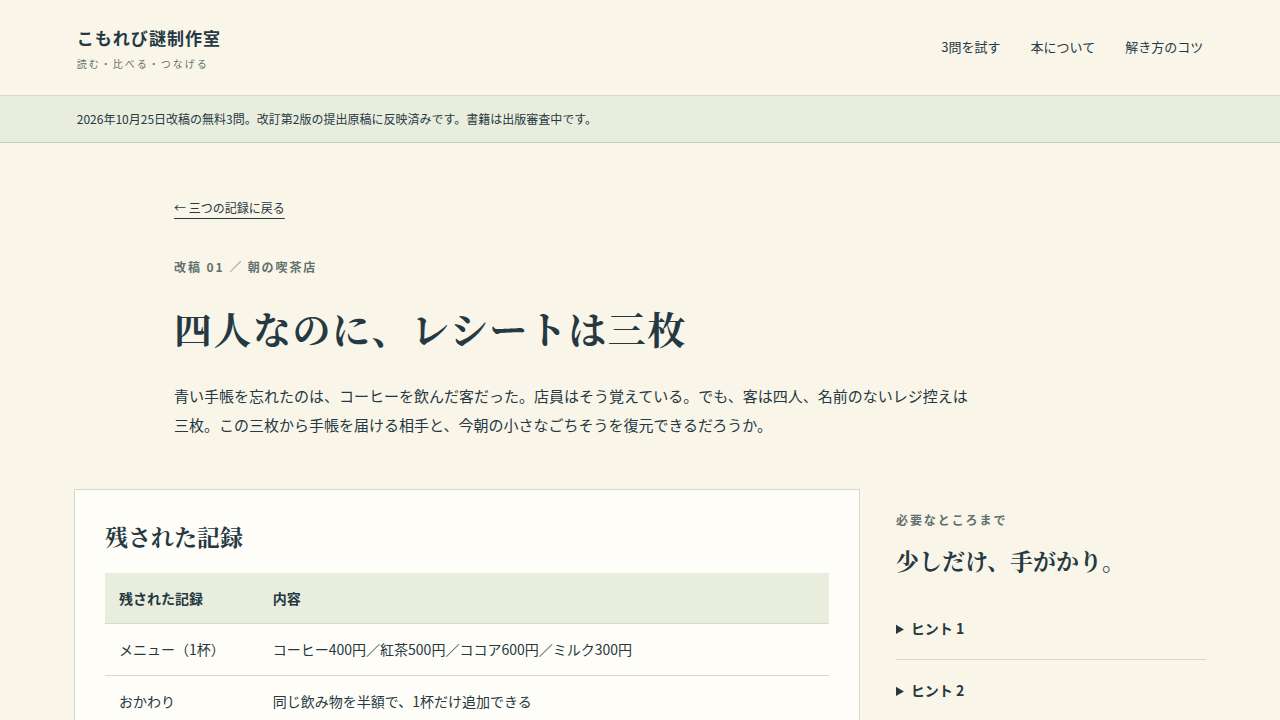Image resolution: width=1280 pixels, height=720 pixels.
Task: Click the 残された記録 table column header
Action: pyautogui.click(x=161, y=599)
